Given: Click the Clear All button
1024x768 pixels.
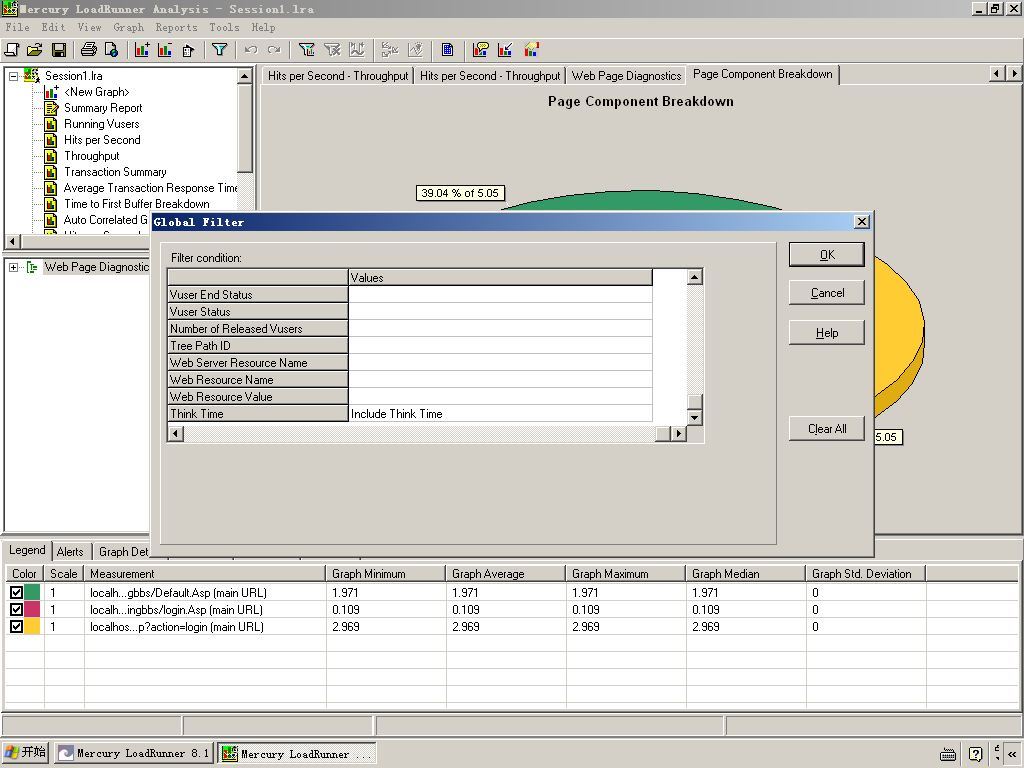Looking at the screenshot, I should pos(826,429).
